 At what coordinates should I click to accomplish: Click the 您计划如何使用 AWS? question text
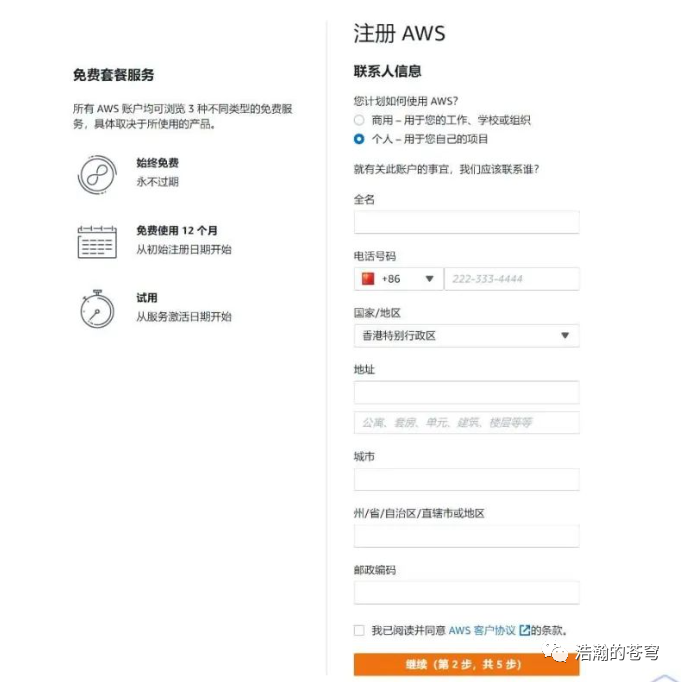click(406, 101)
